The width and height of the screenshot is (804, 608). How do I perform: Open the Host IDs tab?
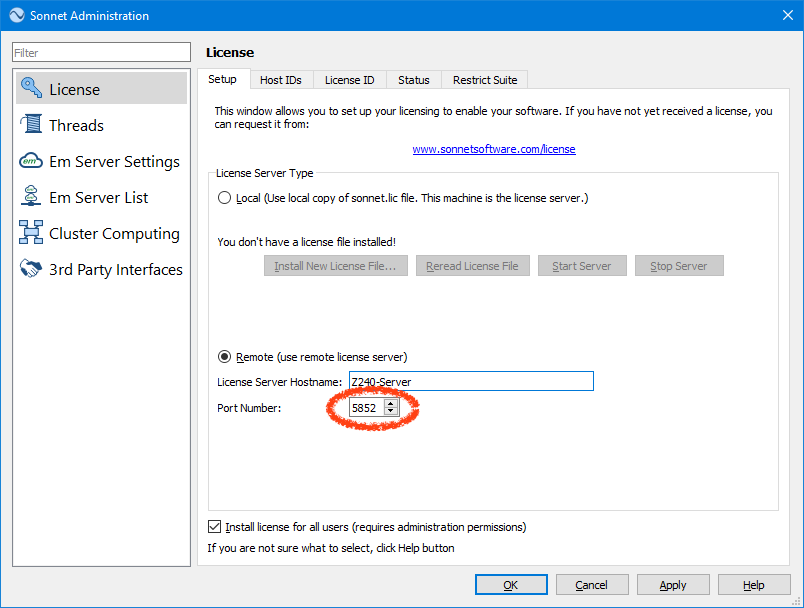pos(281,80)
